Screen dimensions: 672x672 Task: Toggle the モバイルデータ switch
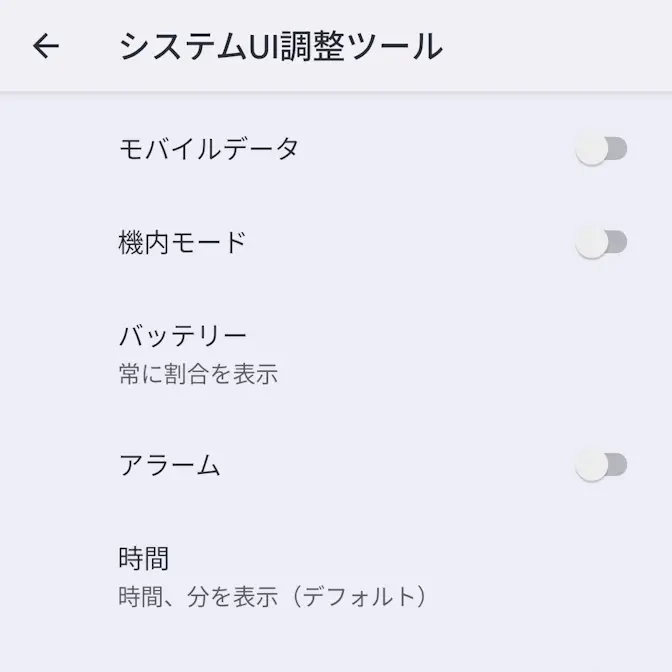pyautogui.click(x=601, y=150)
